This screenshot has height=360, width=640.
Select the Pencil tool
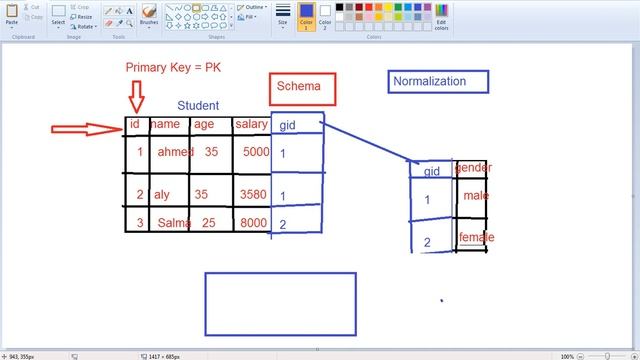coord(108,11)
